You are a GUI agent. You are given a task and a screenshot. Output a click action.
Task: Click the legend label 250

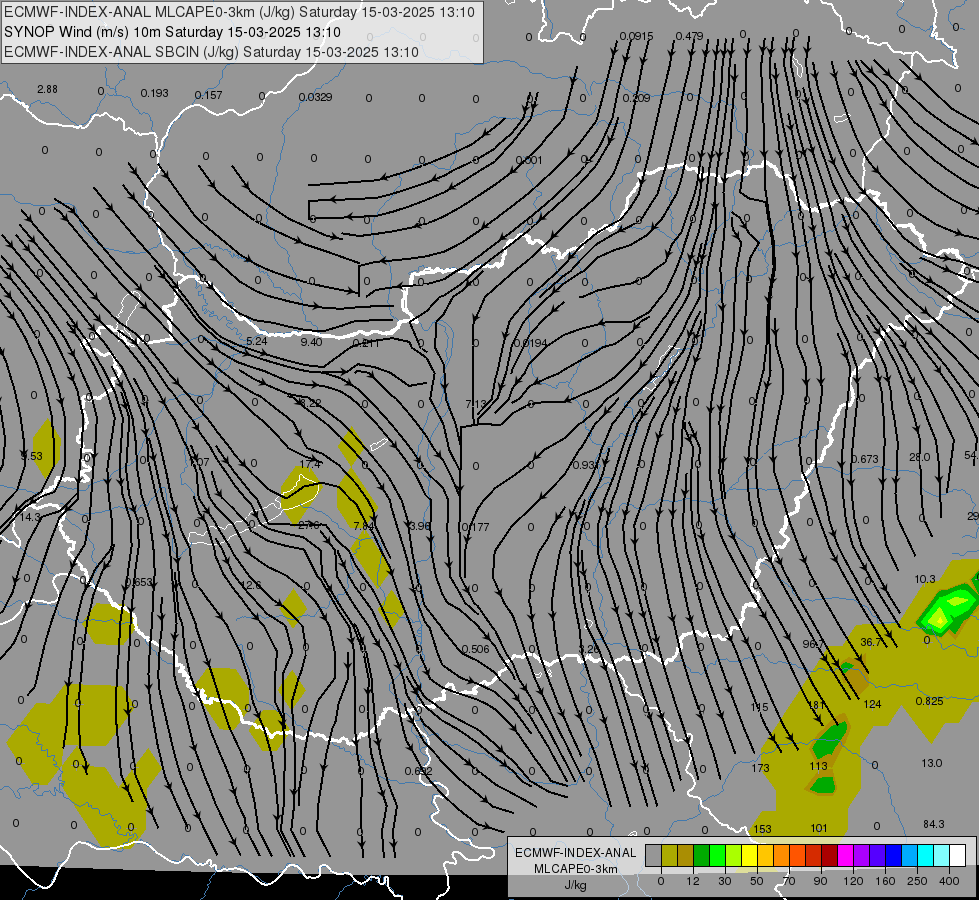917,881
